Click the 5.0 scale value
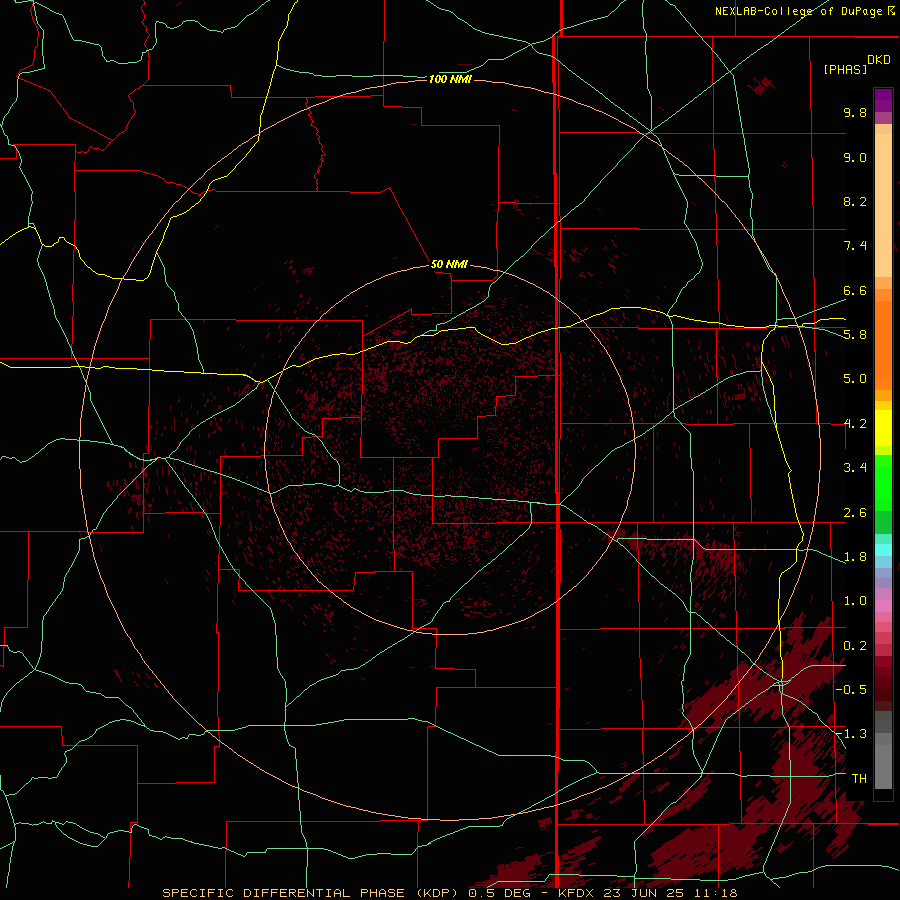The width and height of the screenshot is (900, 900). 855,379
